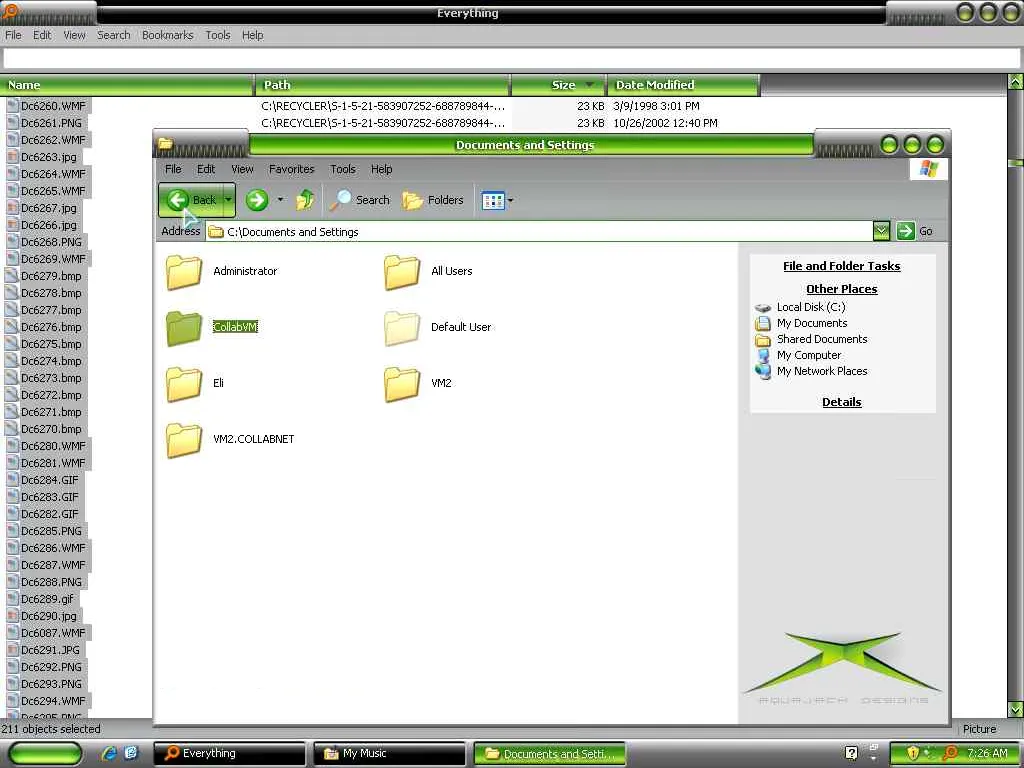Open the Back history dropdown arrow
The width and height of the screenshot is (1024, 768).
click(x=229, y=200)
